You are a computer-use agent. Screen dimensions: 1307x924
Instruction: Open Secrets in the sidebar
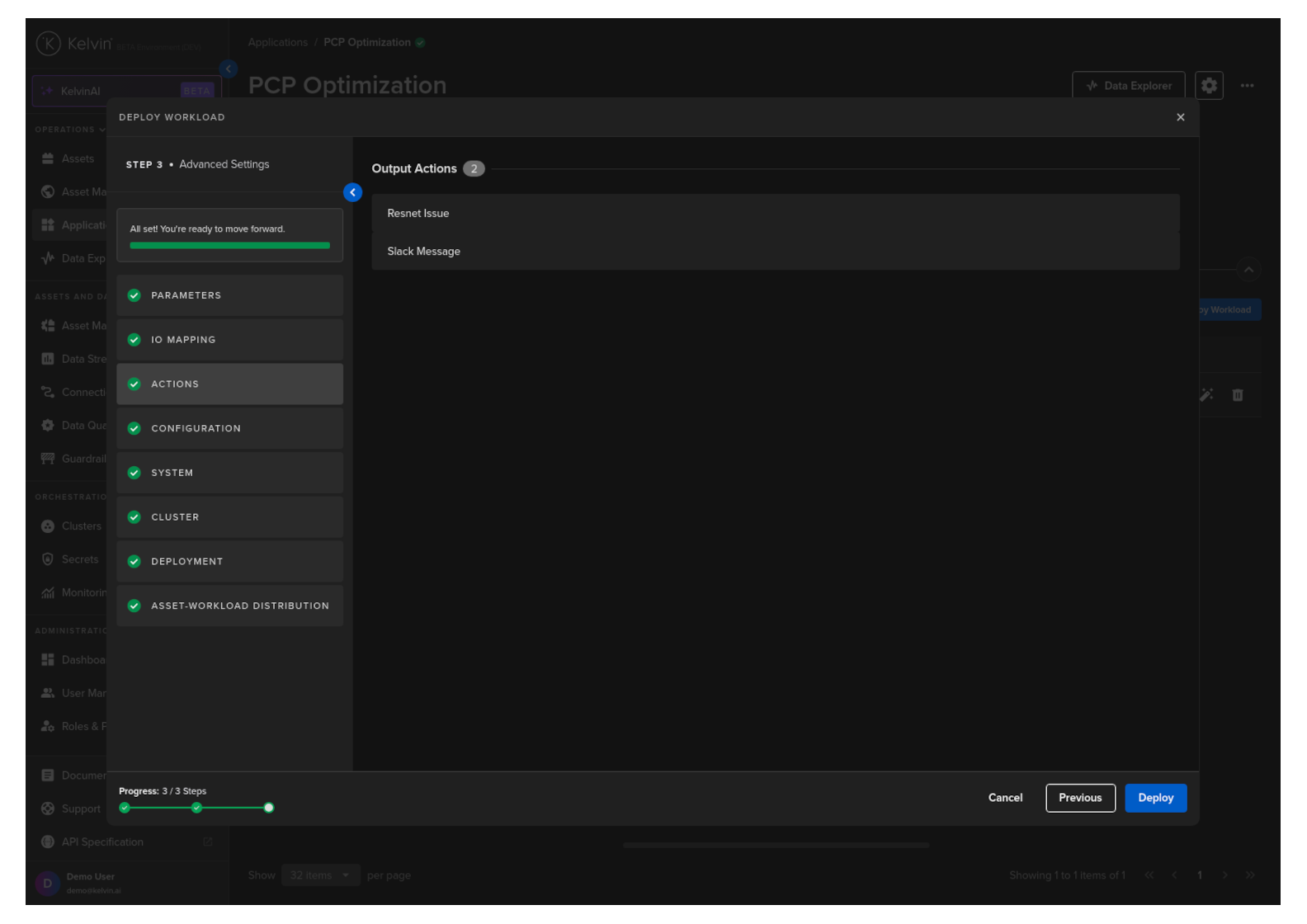coord(69,559)
